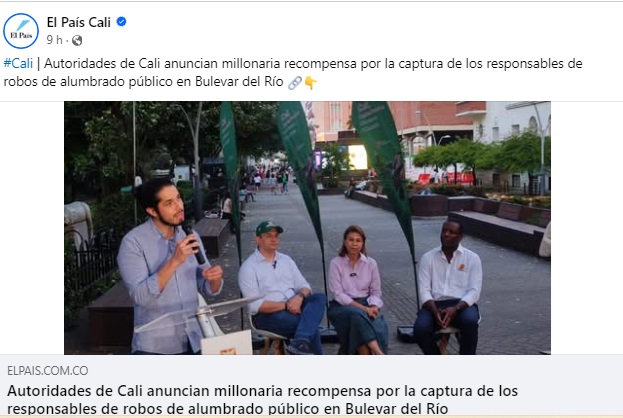
Task: Click the El País Cali page name
Action: pos(79,22)
